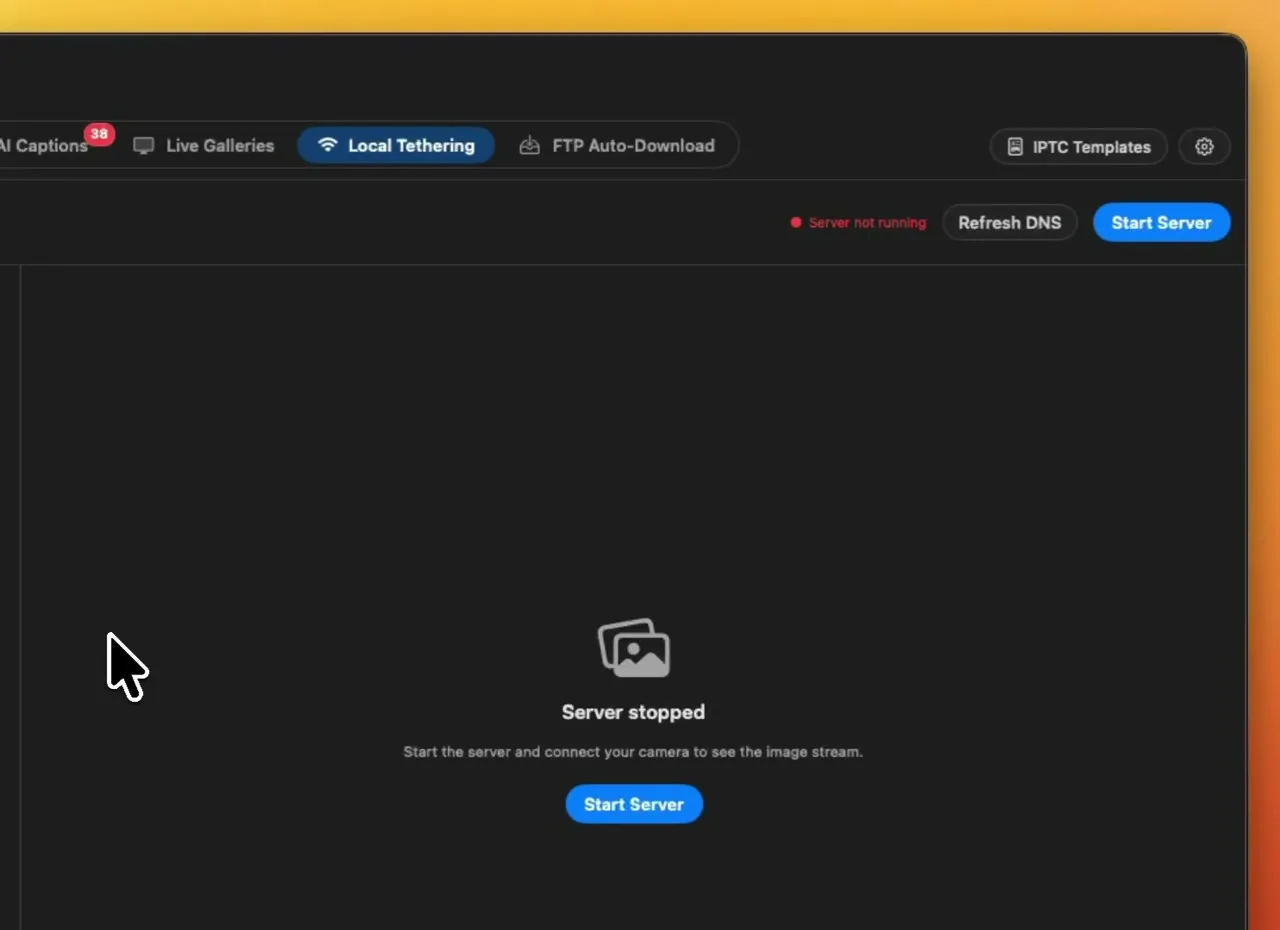The height and width of the screenshot is (930, 1280).
Task: Select the Local Tethering tab
Action: (396, 145)
